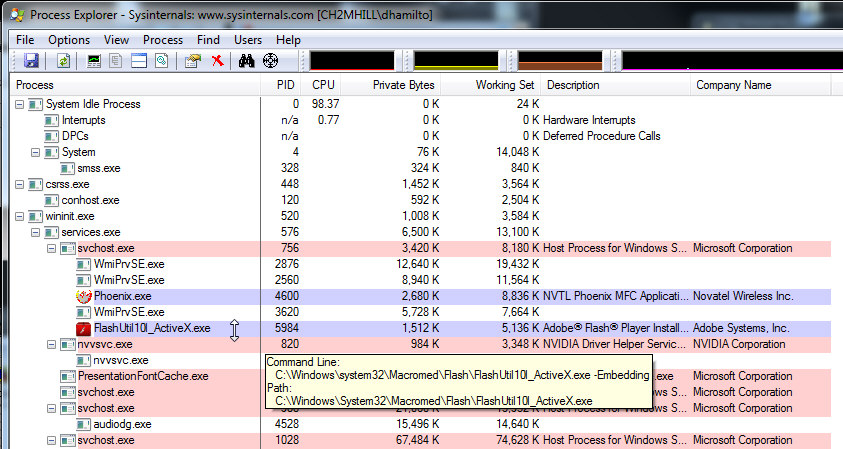
Task: Sort by the CPU column header
Action: pyautogui.click(x=323, y=85)
